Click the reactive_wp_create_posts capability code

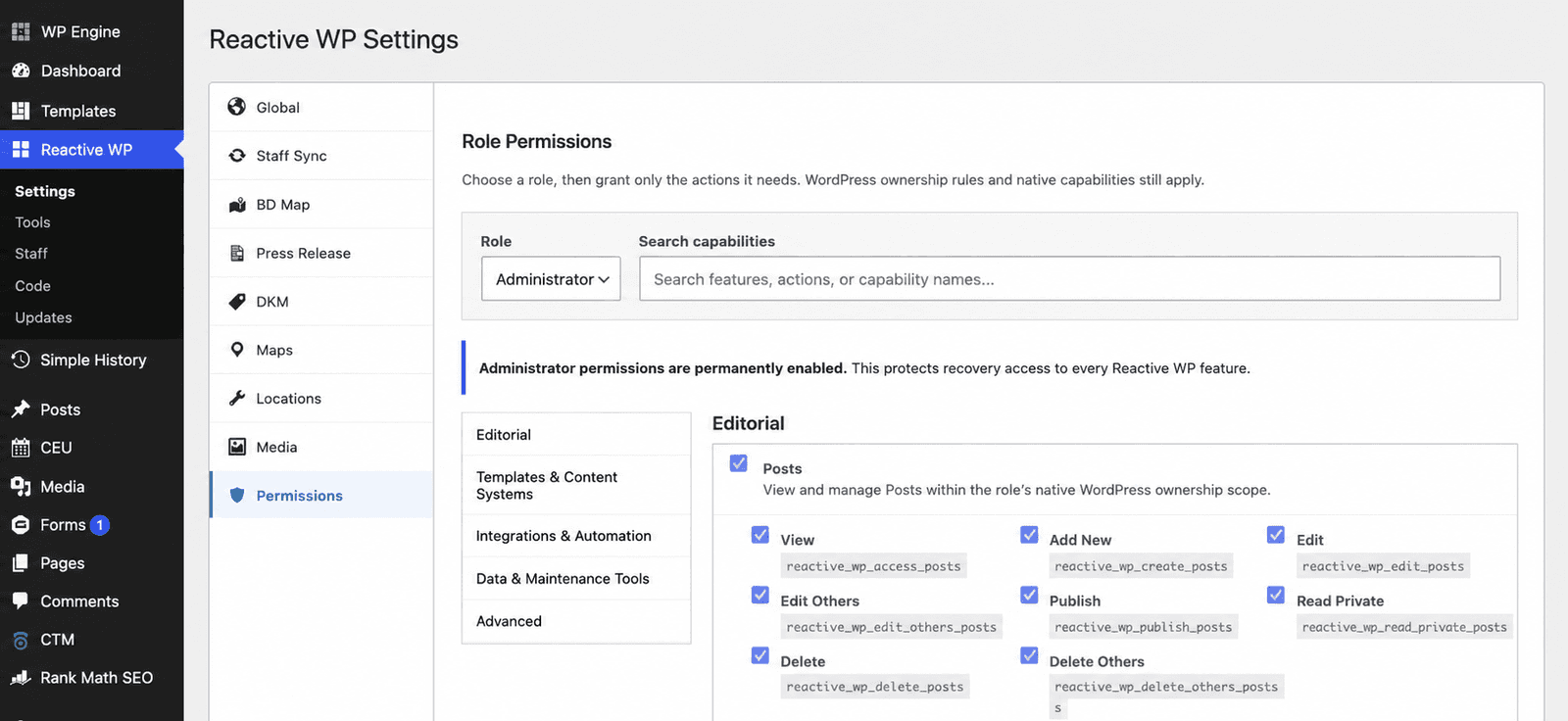point(1141,566)
